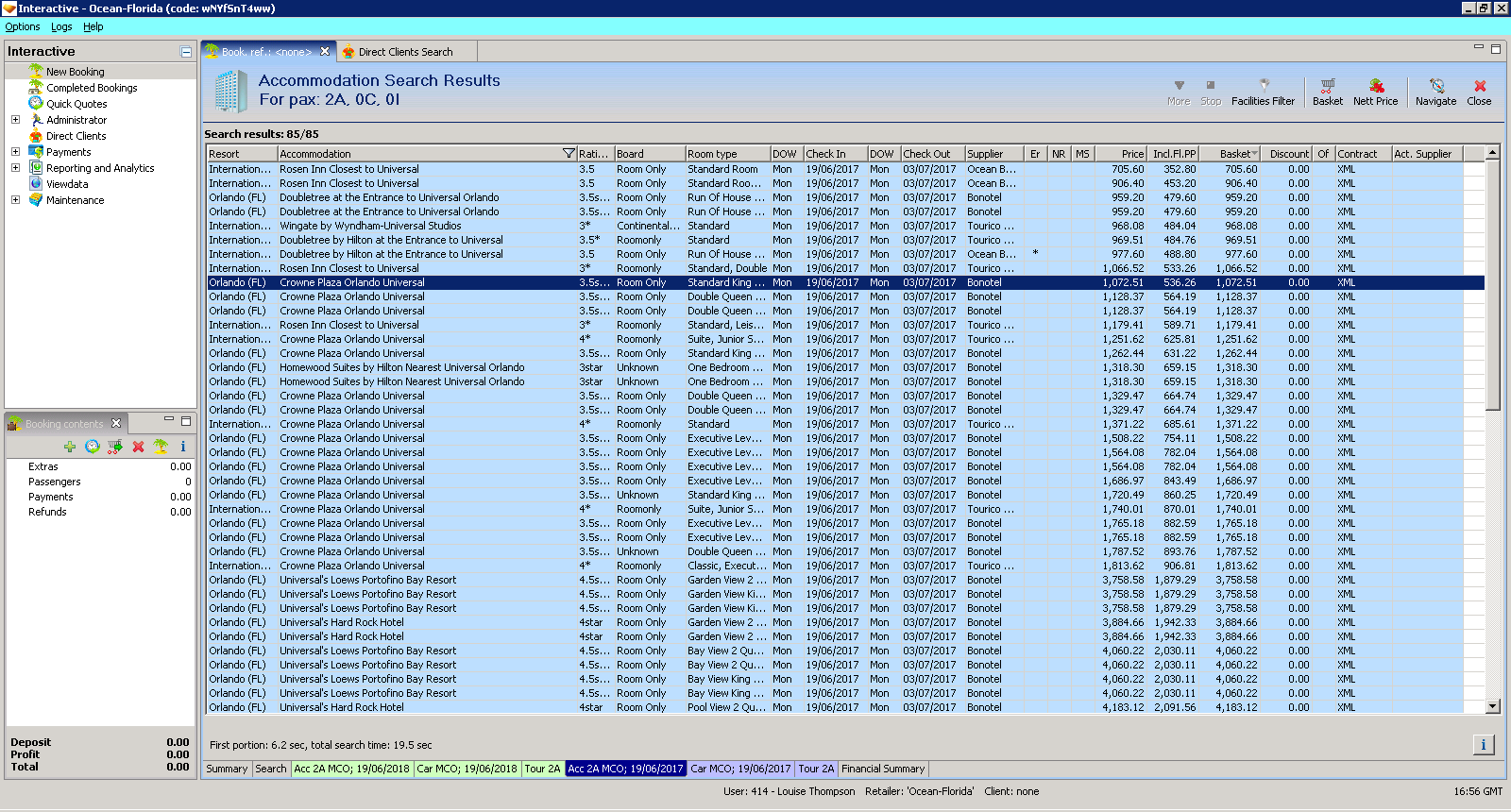Viewport: 1511px width, 812px height.
Task: Open the Navigate compass tool
Action: point(1435,87)
